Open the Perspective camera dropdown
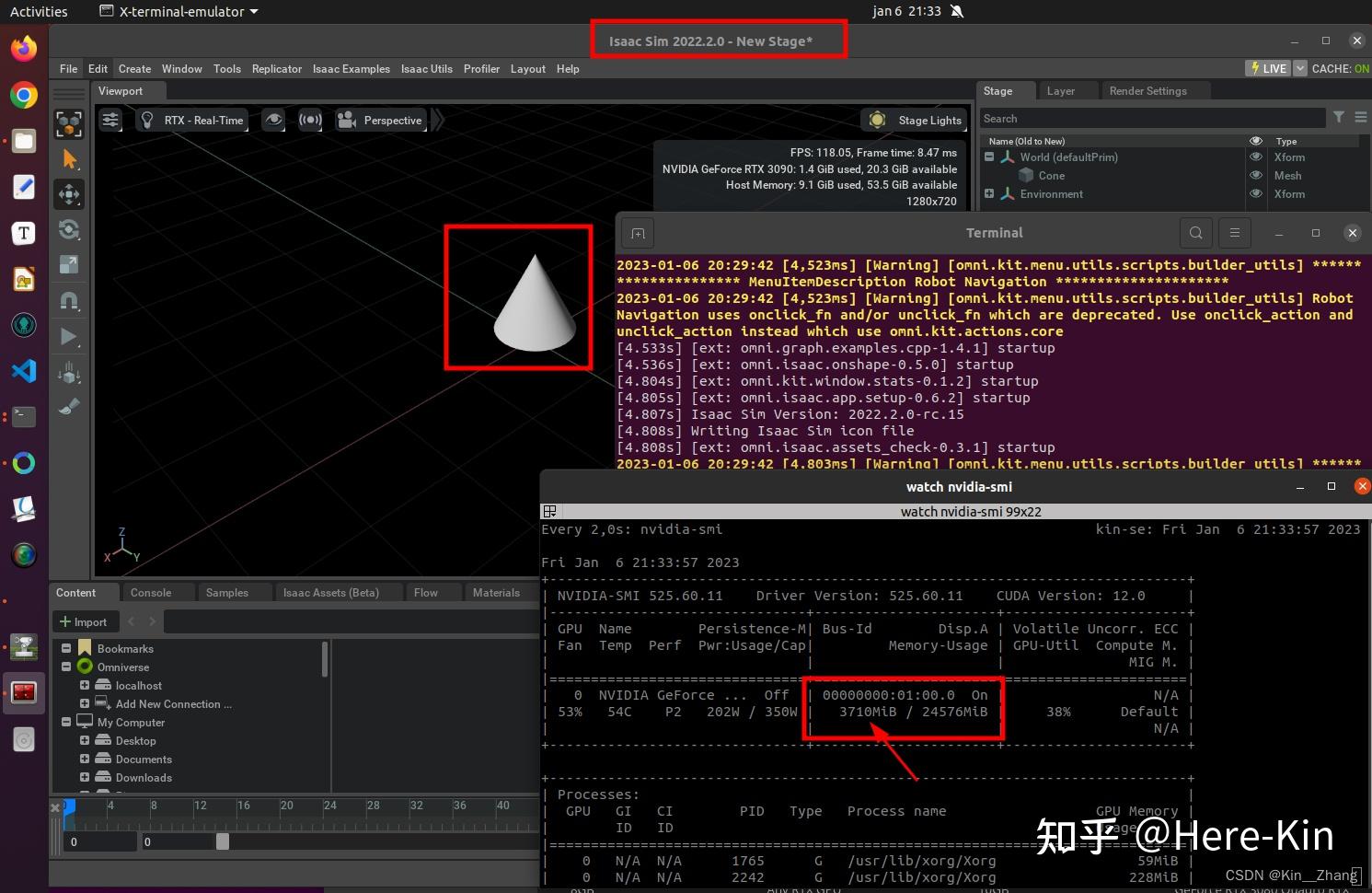The width and height of the screenshot is (1372, 893). (x=391, y=120)
